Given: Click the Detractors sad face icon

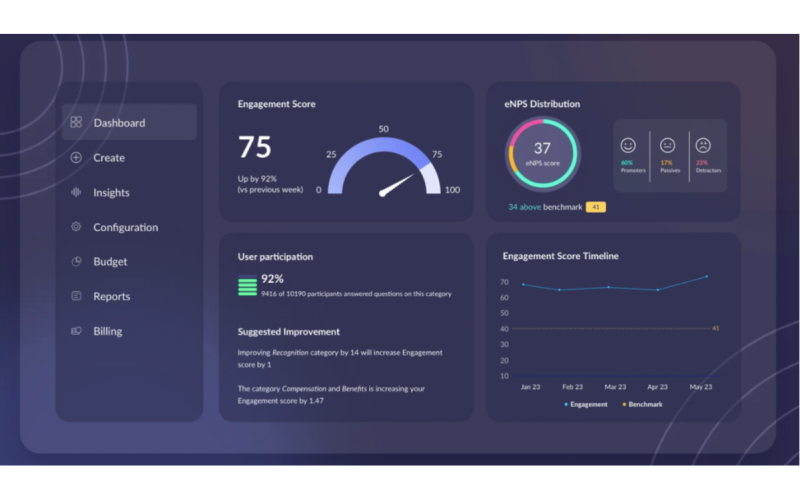Looking at the screenshot, I should pos(703,145).
